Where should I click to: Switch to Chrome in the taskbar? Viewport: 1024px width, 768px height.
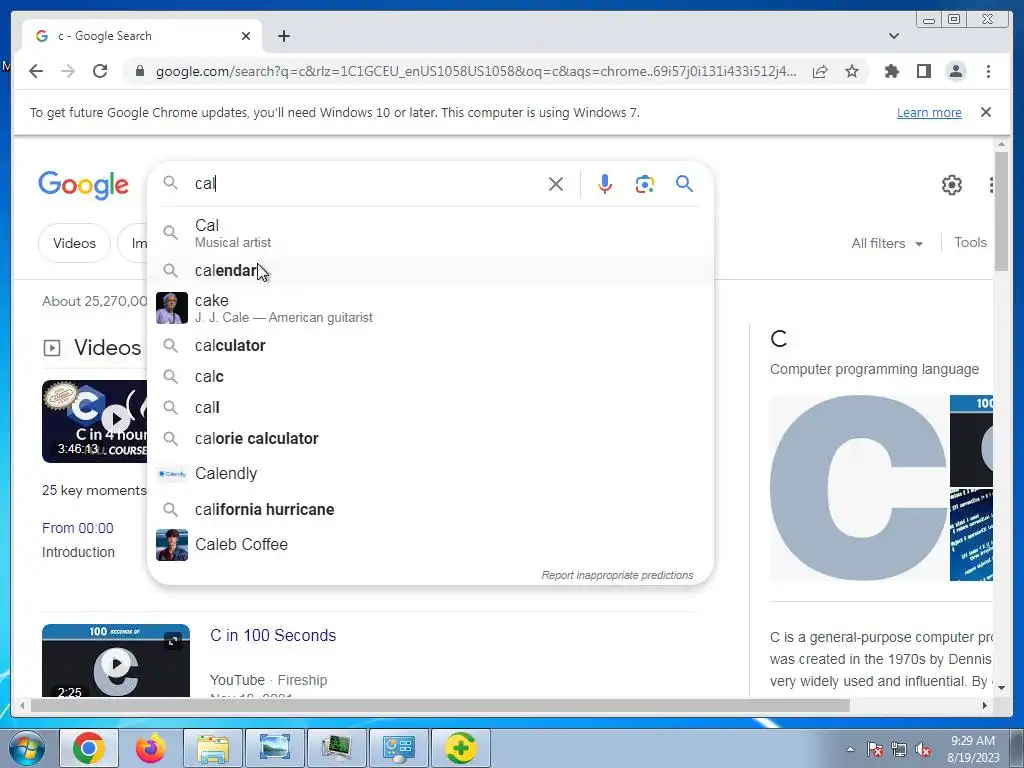[89, 748]
